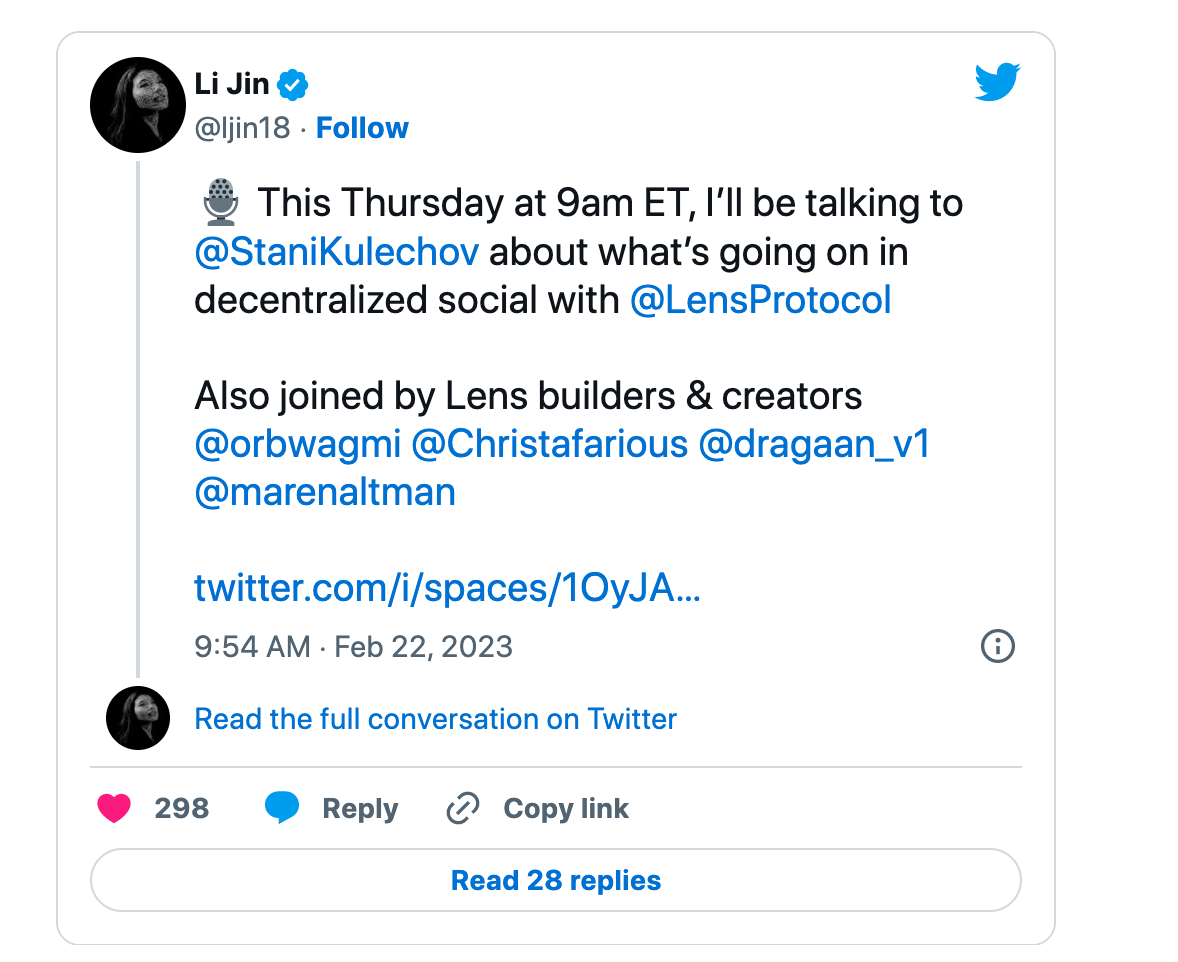Click the info circle icon
Screen dimensions: 1178x962
pos(998,646)
